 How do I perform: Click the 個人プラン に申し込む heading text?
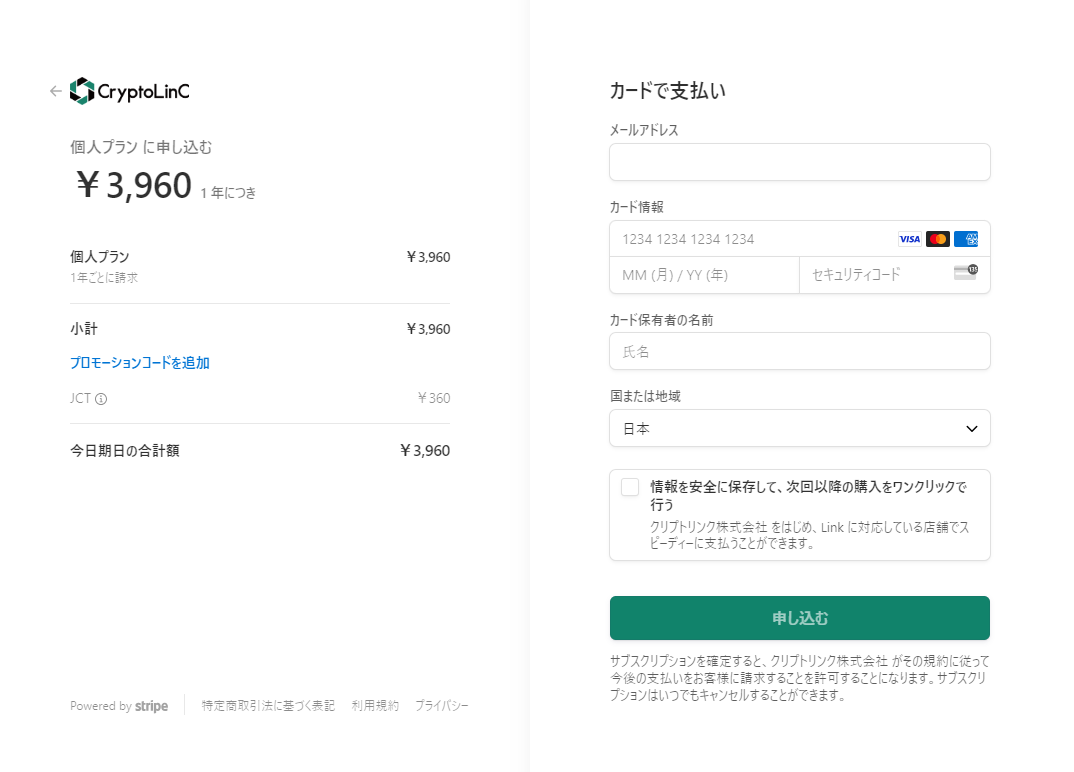(x=141, y=147)
